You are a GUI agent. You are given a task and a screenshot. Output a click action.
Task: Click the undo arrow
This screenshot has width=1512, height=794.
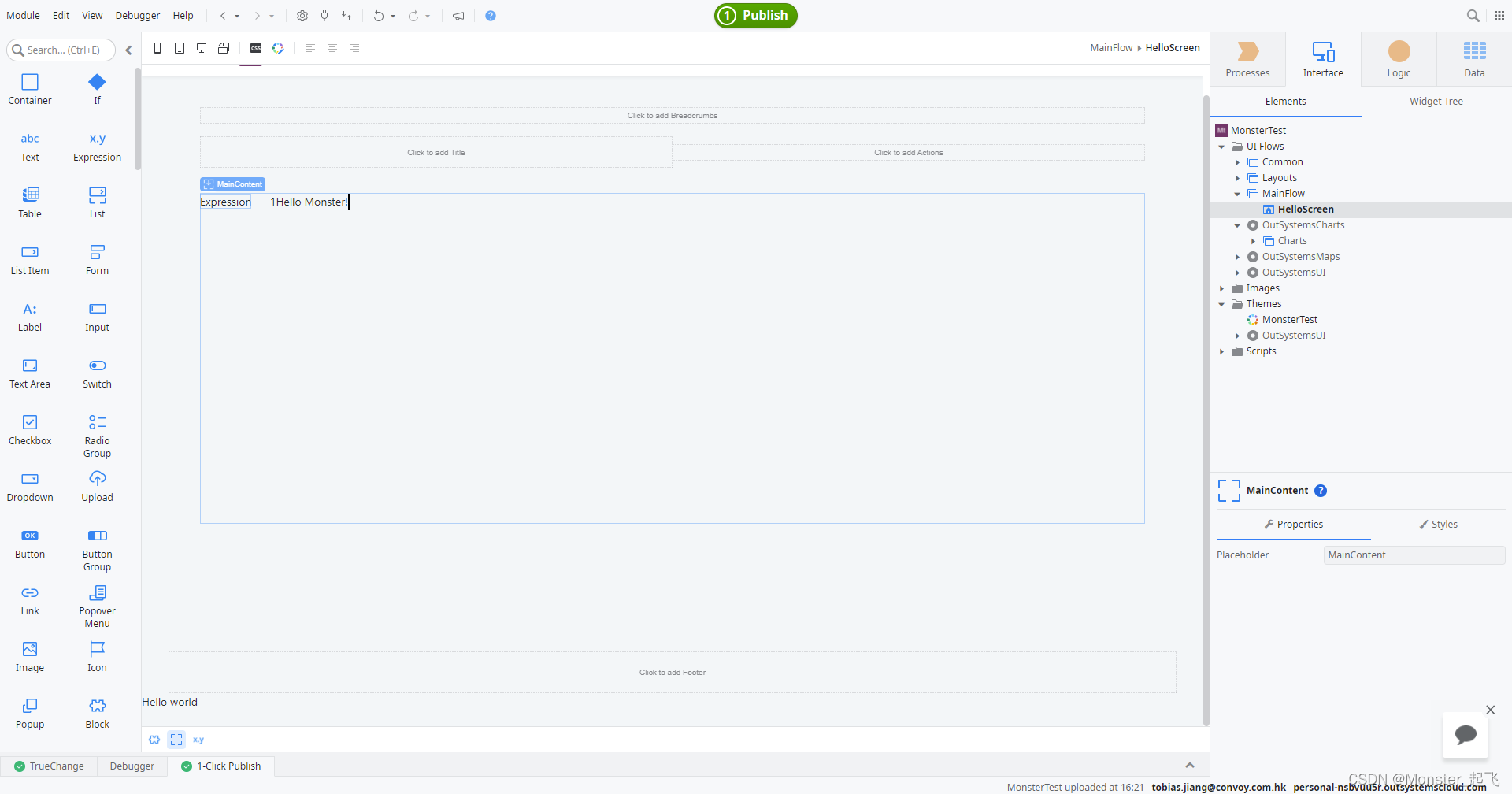(379, 16)
